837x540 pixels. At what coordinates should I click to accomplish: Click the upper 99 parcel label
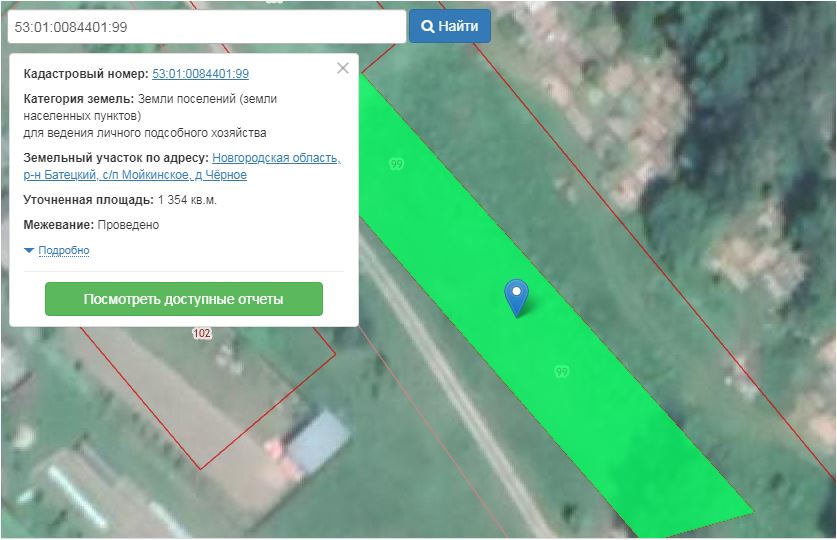point(397,164)
